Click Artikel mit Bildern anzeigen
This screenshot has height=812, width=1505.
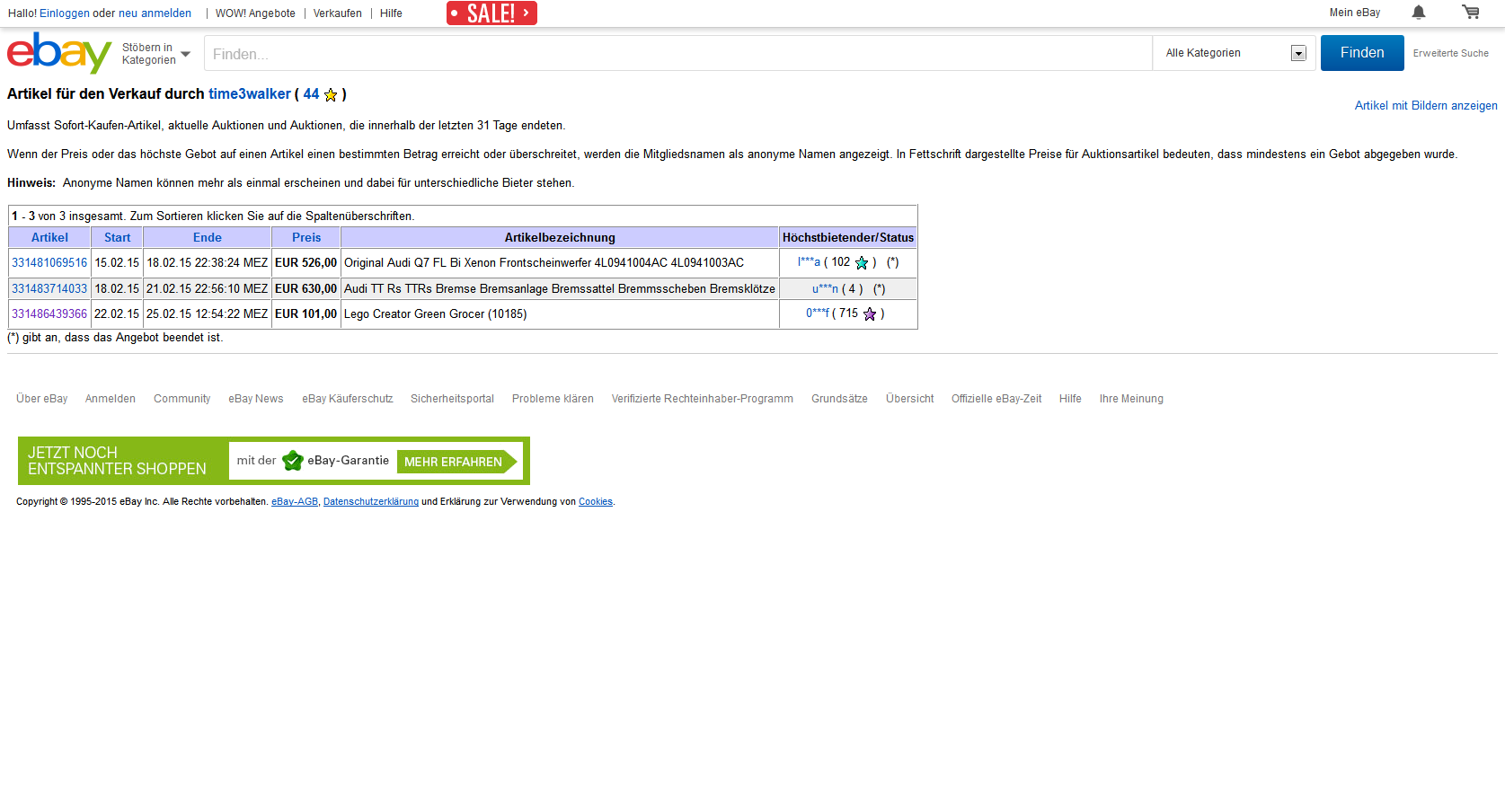pyautogui.click(x=1426, y=105)
